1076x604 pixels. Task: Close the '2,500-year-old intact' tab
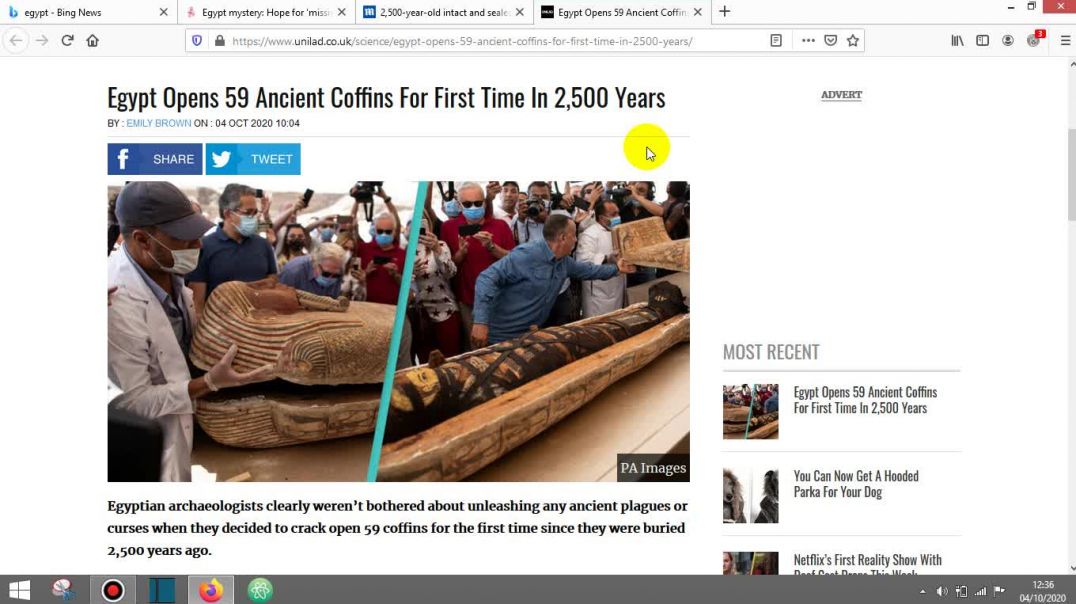(x=519, y=12)
